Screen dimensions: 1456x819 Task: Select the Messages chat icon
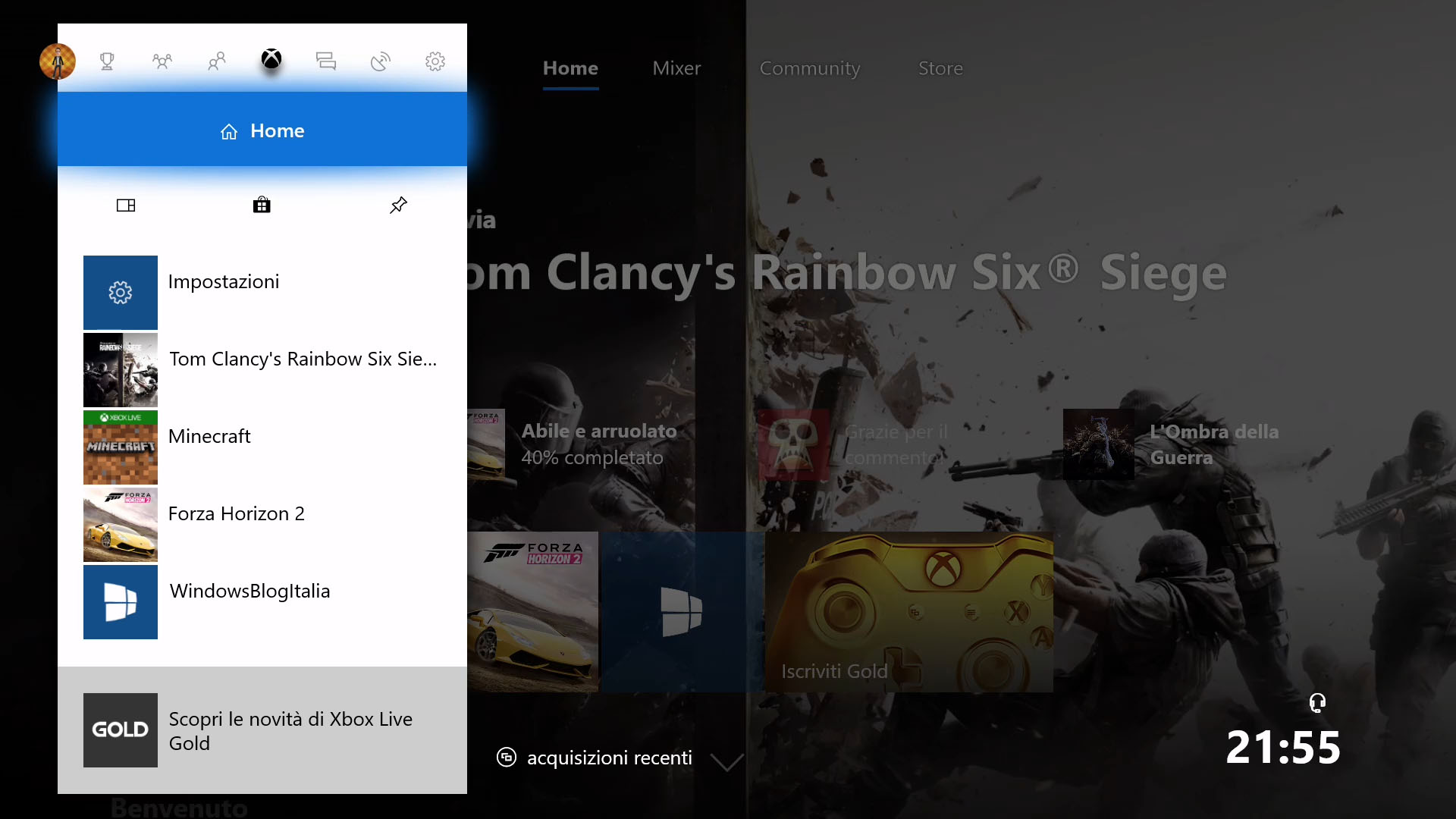325,61
